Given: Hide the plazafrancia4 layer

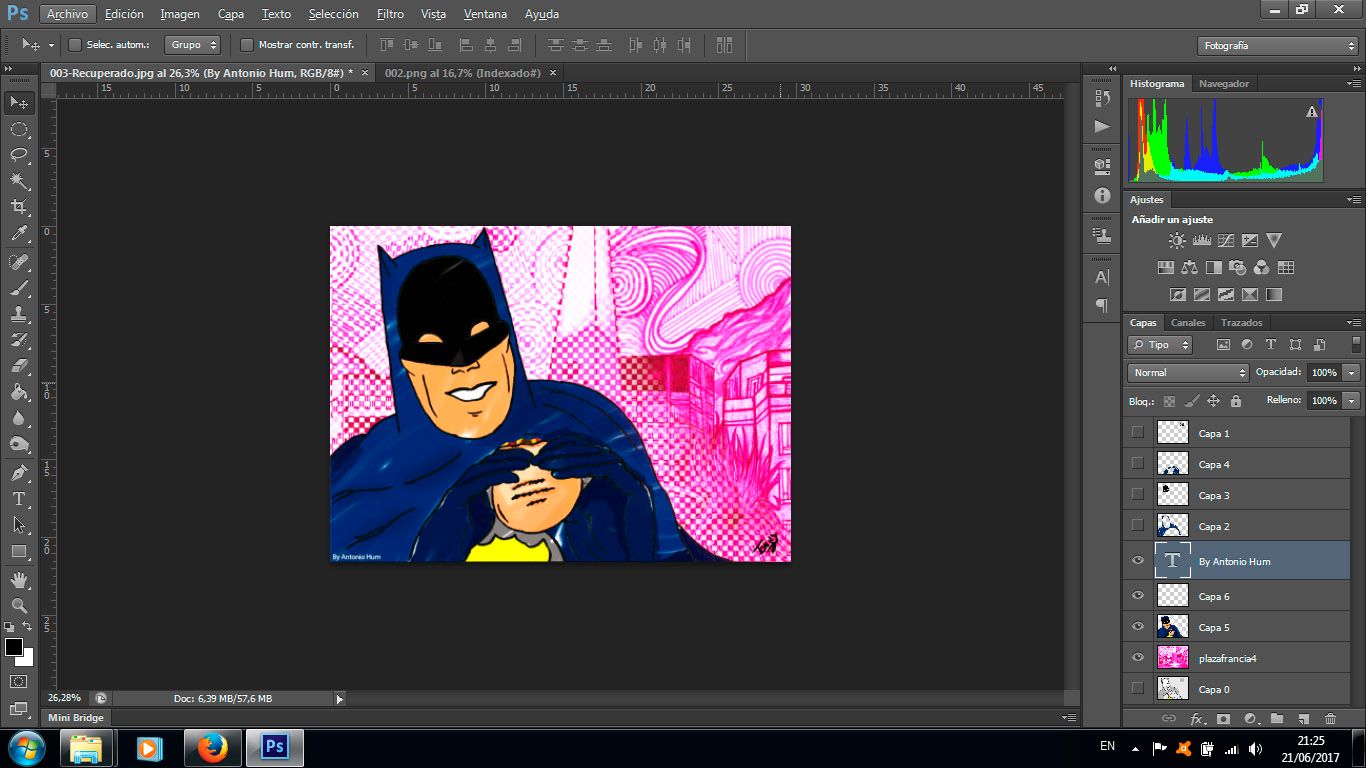Looking at the screenshot, I should click(1137, 658).
